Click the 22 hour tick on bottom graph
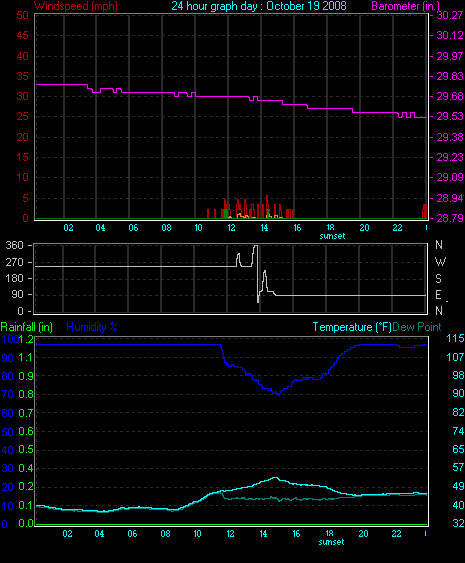This screenshot has width=465, height=563. (396, 534)
